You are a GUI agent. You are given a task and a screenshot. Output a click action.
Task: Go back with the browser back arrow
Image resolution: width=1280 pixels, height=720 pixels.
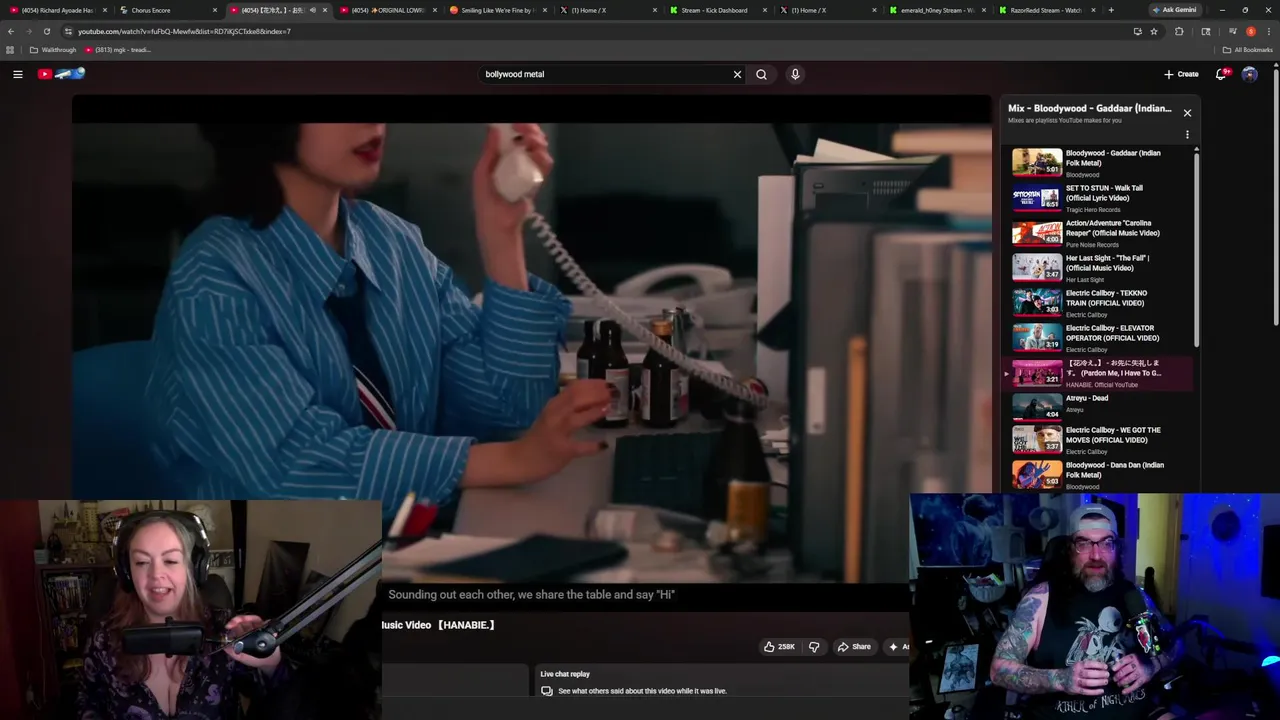(11, 31)
